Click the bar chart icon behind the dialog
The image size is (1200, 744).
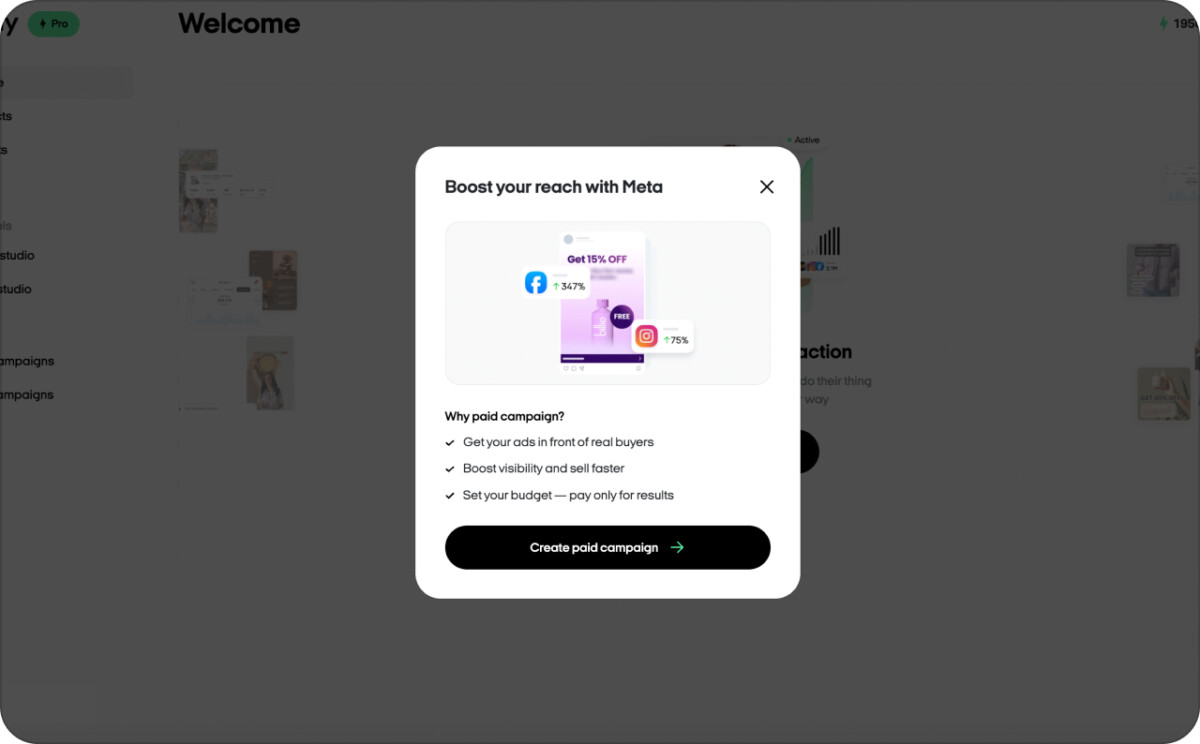point(830,241)
